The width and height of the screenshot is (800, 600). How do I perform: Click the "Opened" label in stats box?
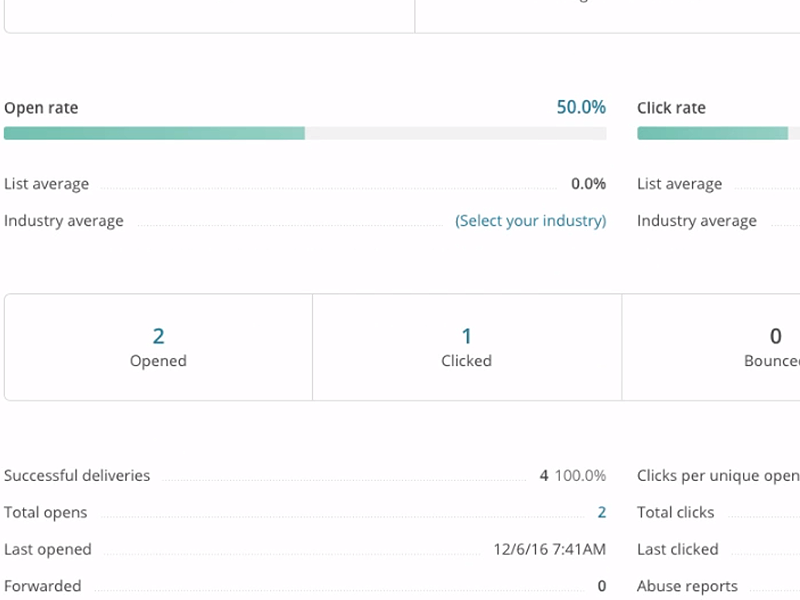tap(158, 361)
